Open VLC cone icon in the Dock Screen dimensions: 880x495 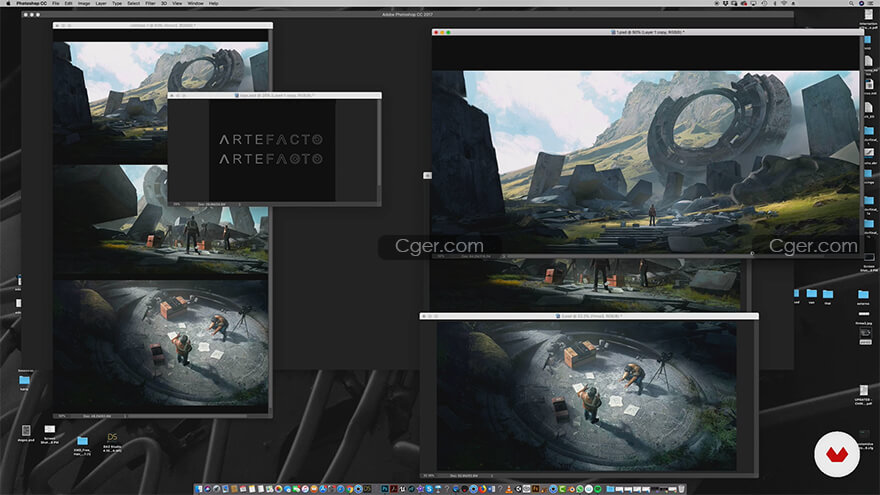pyautogui.click(x=508, y=489)
